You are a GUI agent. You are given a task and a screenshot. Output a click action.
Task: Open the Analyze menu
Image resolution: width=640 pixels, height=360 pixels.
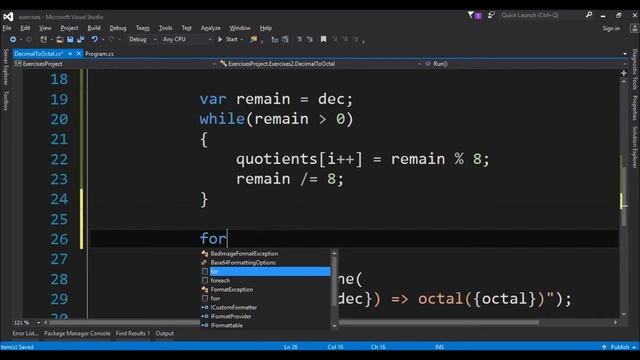tap(211, 28)
